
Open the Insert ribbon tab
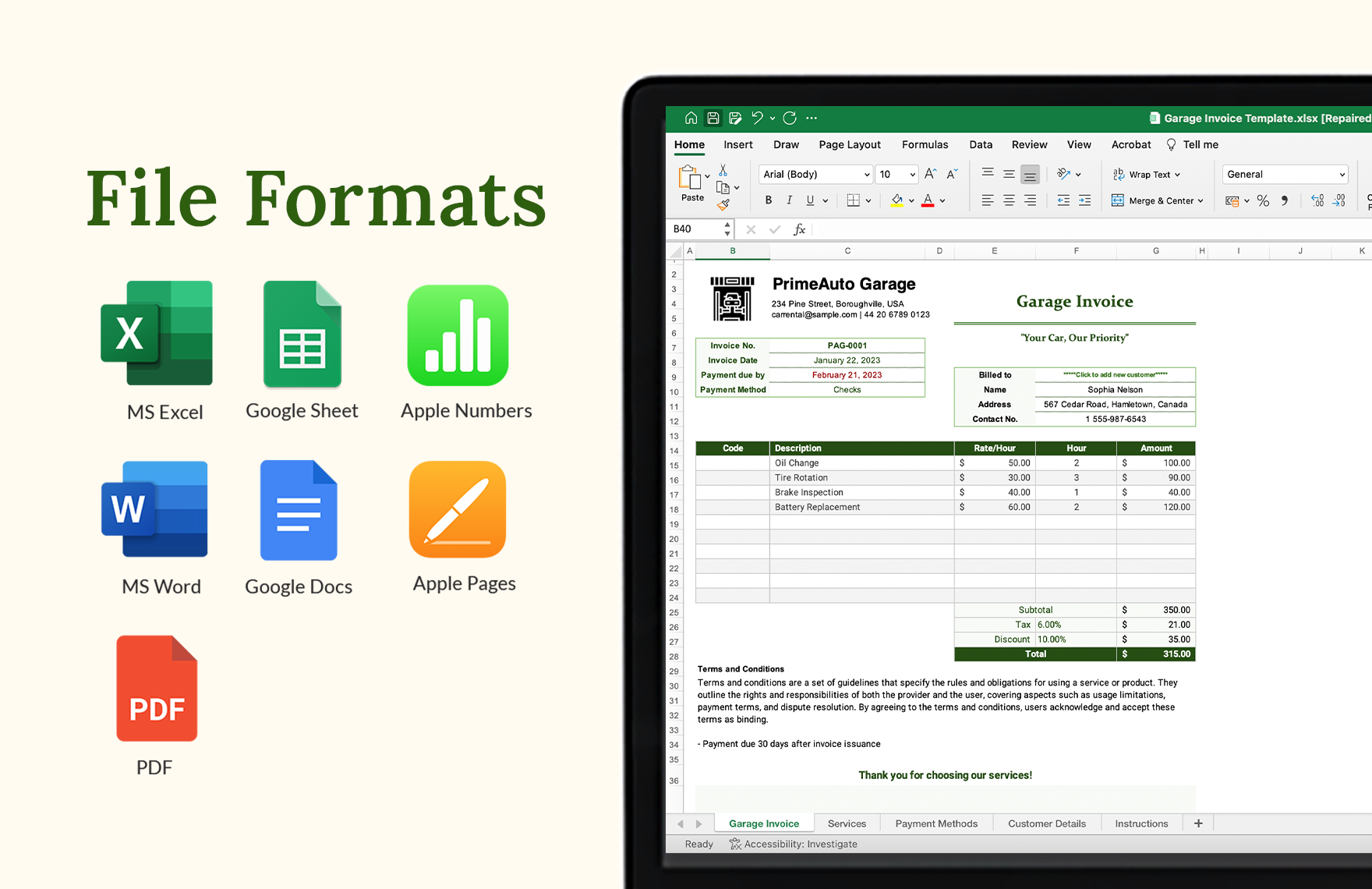(x=737, y=145)
